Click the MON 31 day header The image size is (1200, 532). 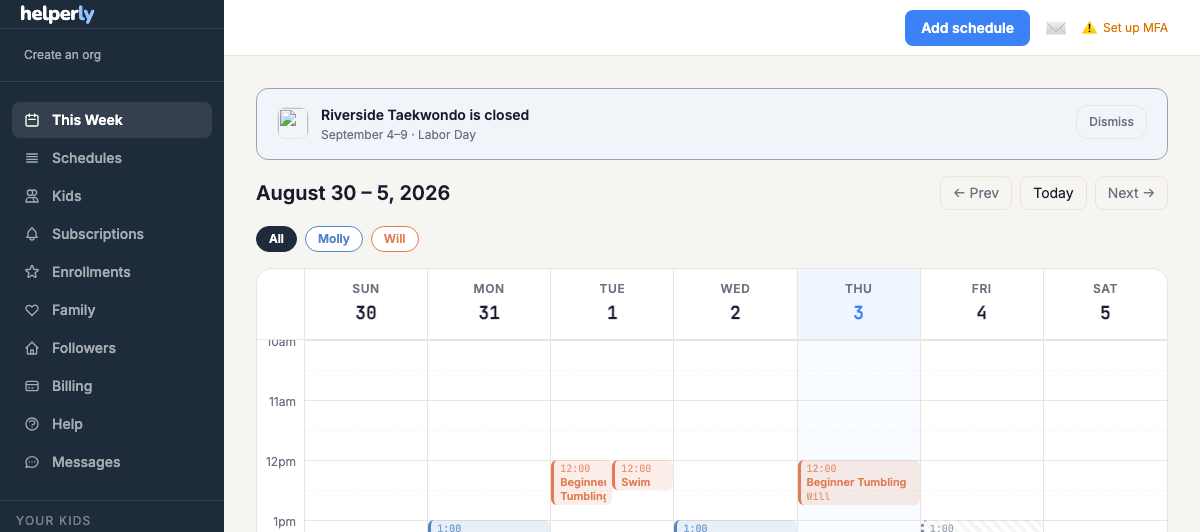tap(489, 302)
